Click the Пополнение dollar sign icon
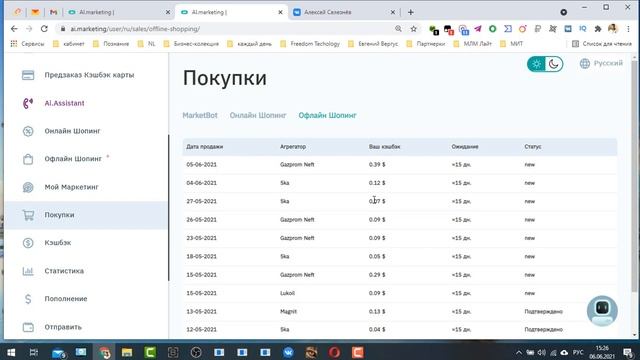640x360 pixels. pyautogui.click(x=28, y=299)
